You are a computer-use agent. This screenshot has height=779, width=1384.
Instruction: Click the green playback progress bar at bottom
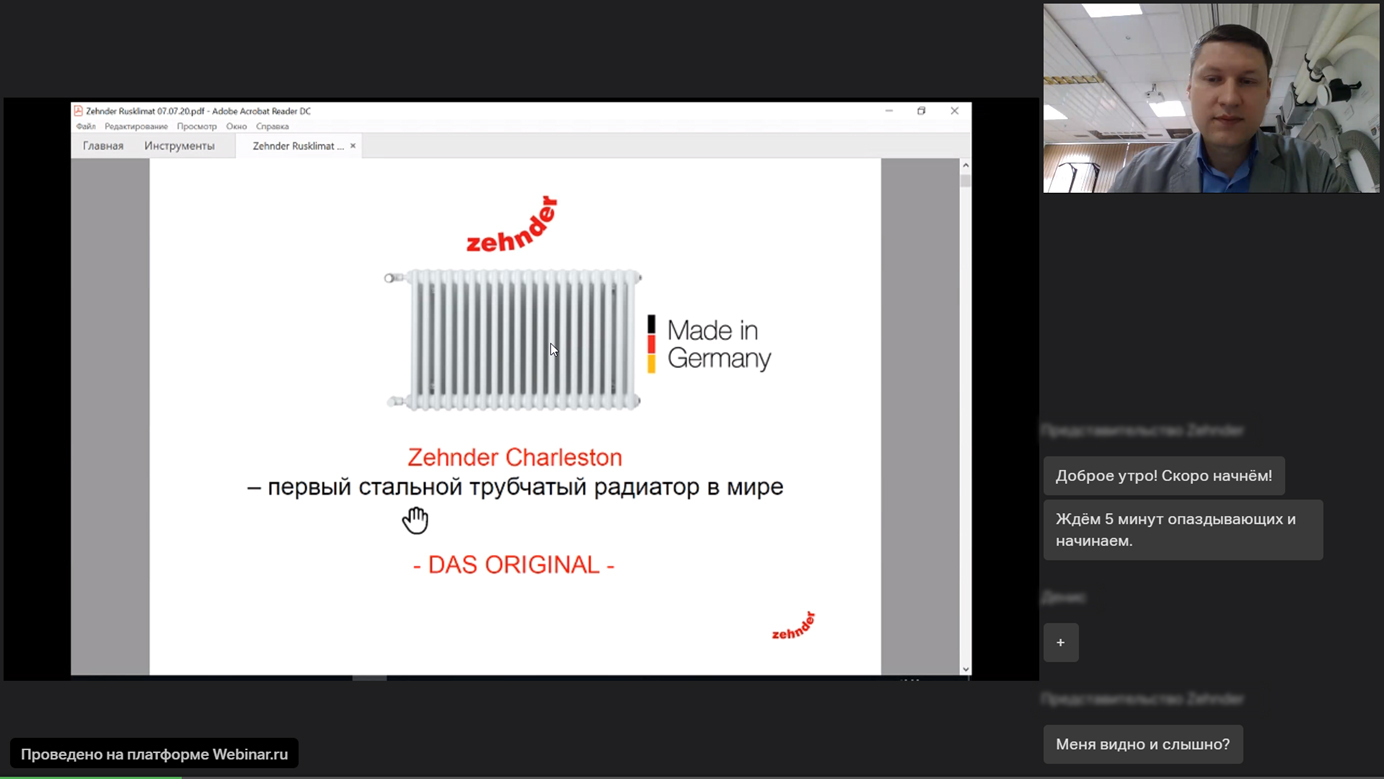coord(90,776)
